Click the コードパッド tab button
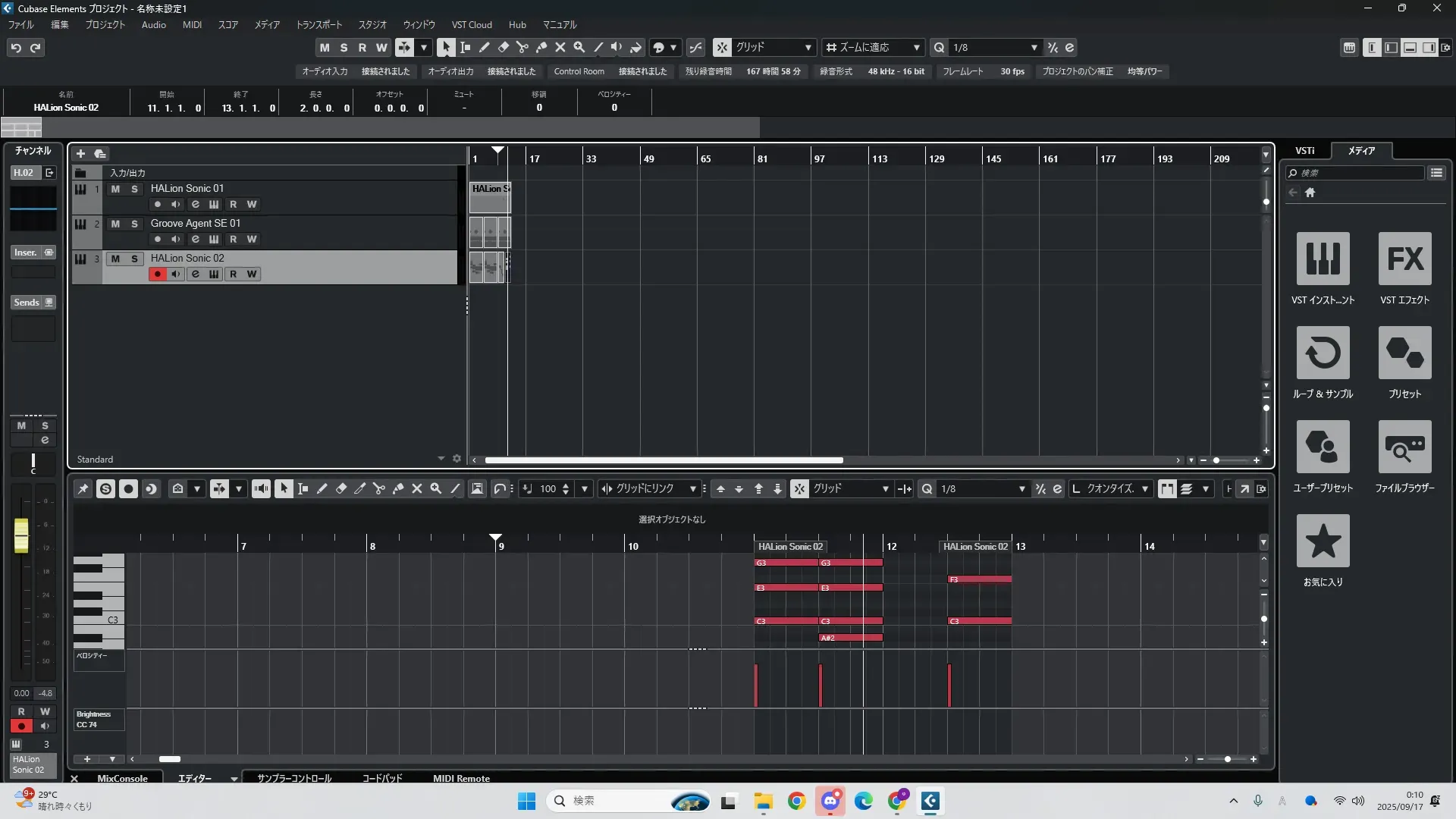Image resolution: width=1456 pixels, height=819 pixels. (381, 778)
